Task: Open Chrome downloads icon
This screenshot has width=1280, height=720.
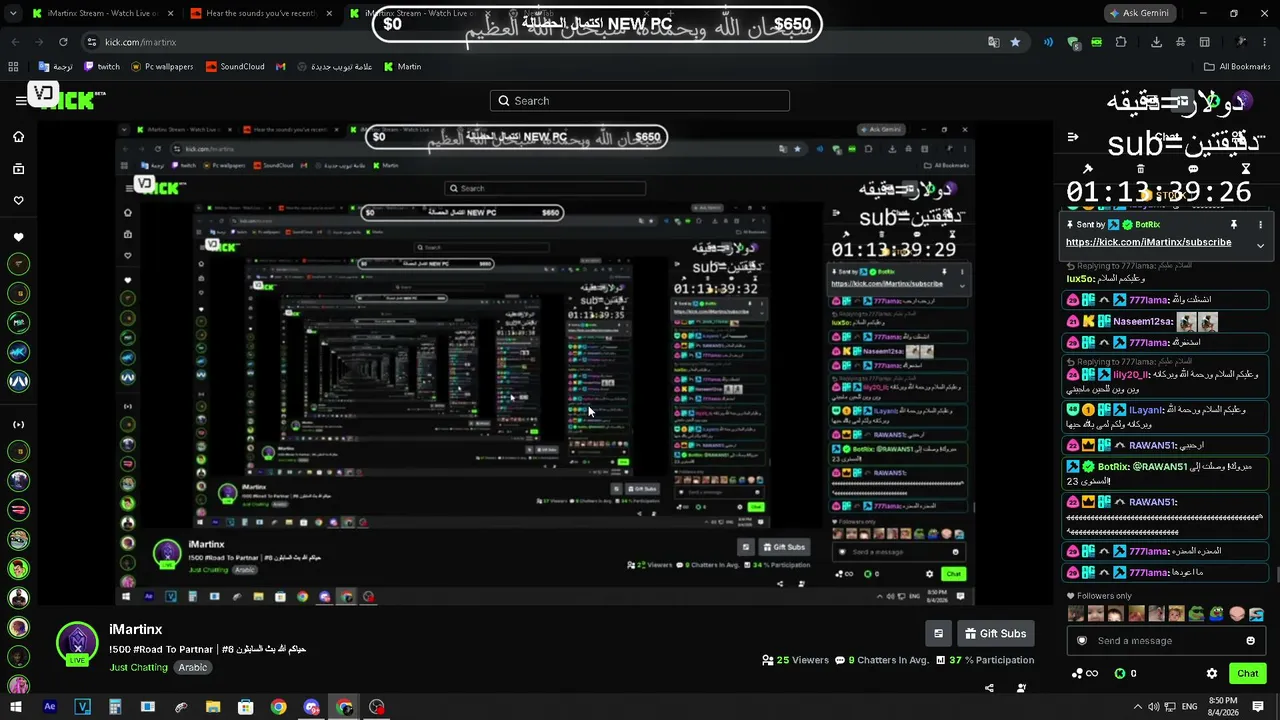Action: point(1156,42)
